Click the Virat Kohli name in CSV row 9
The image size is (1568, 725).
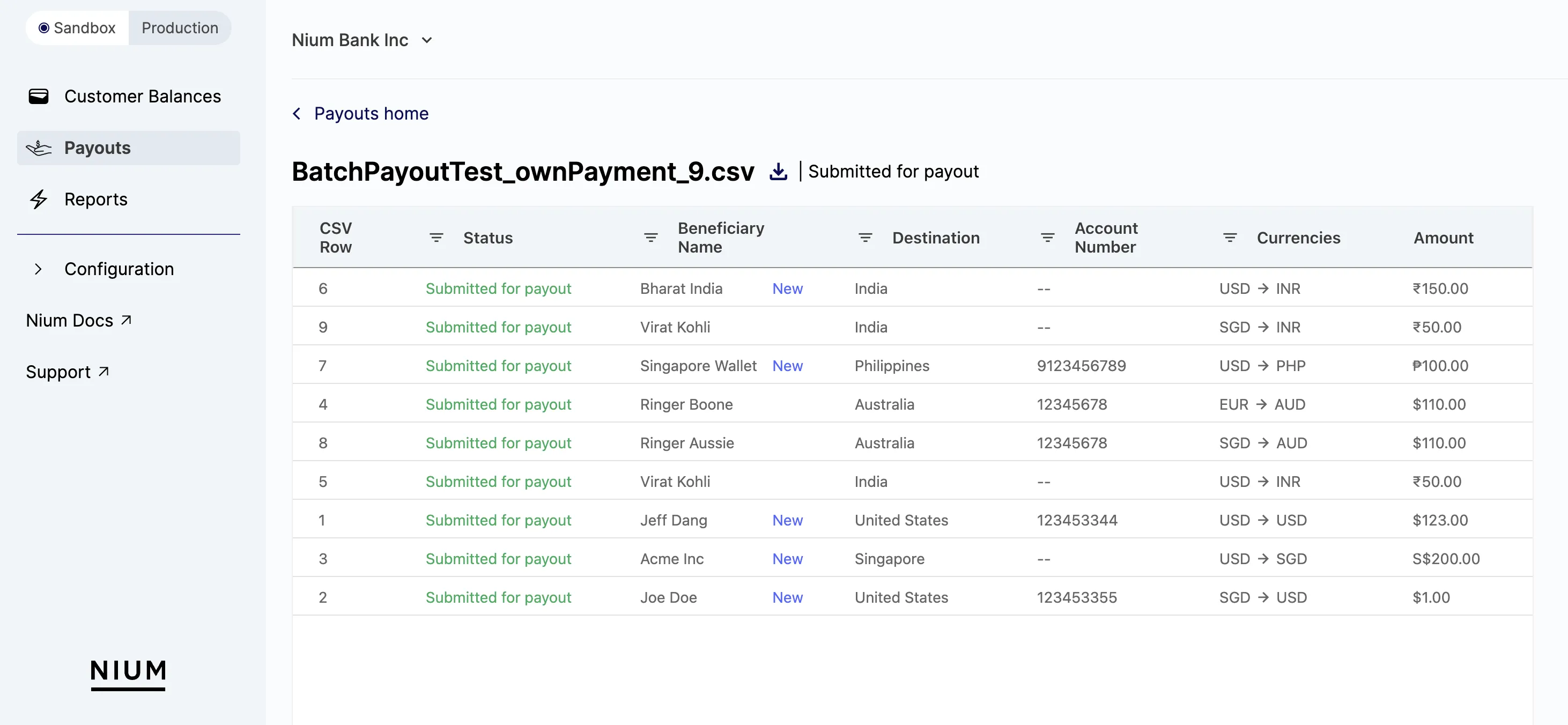675,328
